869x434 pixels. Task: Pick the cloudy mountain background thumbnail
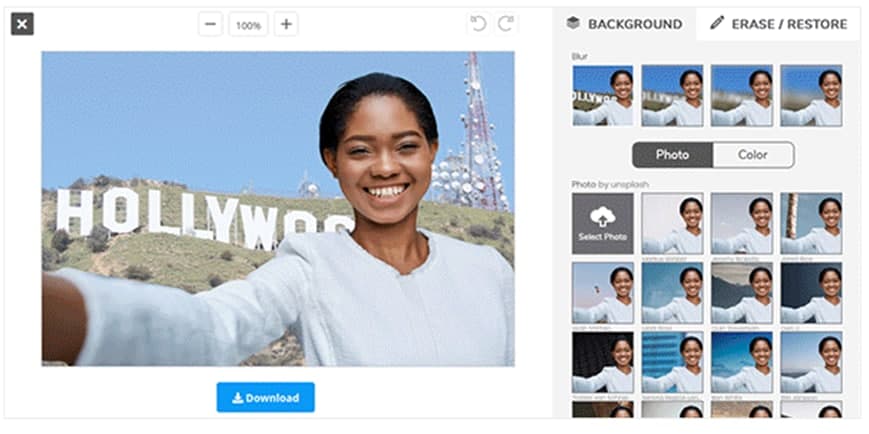(742, 293)
